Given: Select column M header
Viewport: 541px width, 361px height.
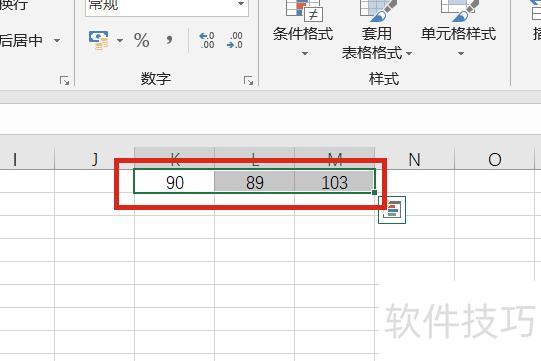Looking at the screenshot, I should [334, 158].
